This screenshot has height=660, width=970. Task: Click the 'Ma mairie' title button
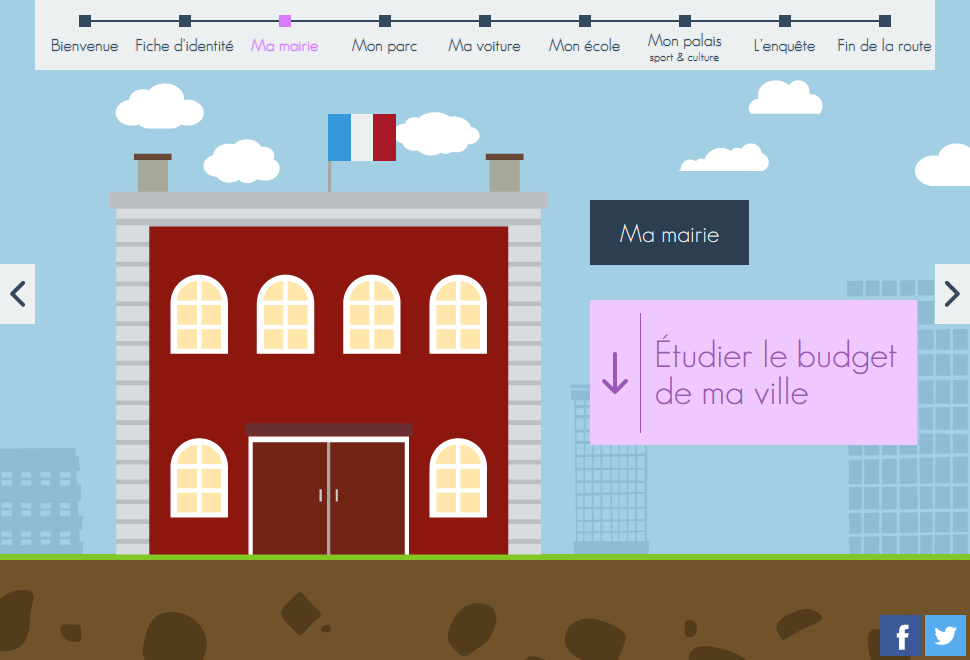(x=669, y=233)
